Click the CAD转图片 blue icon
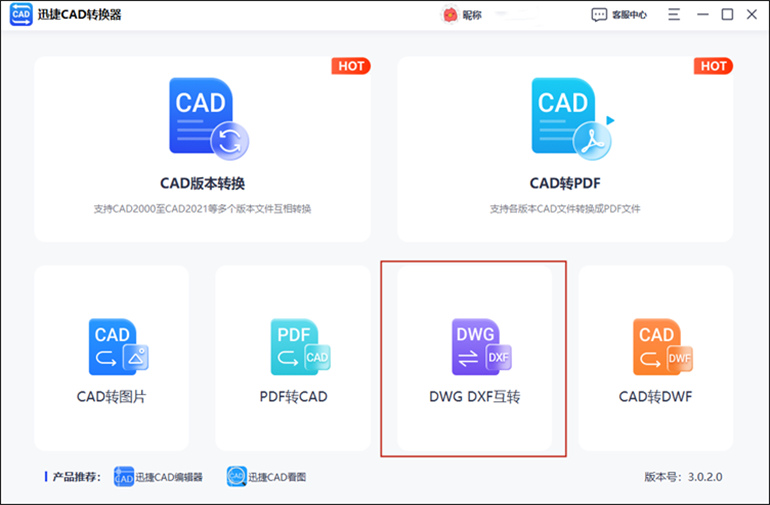This screenshot has width=770, height=505. (118, 346)
